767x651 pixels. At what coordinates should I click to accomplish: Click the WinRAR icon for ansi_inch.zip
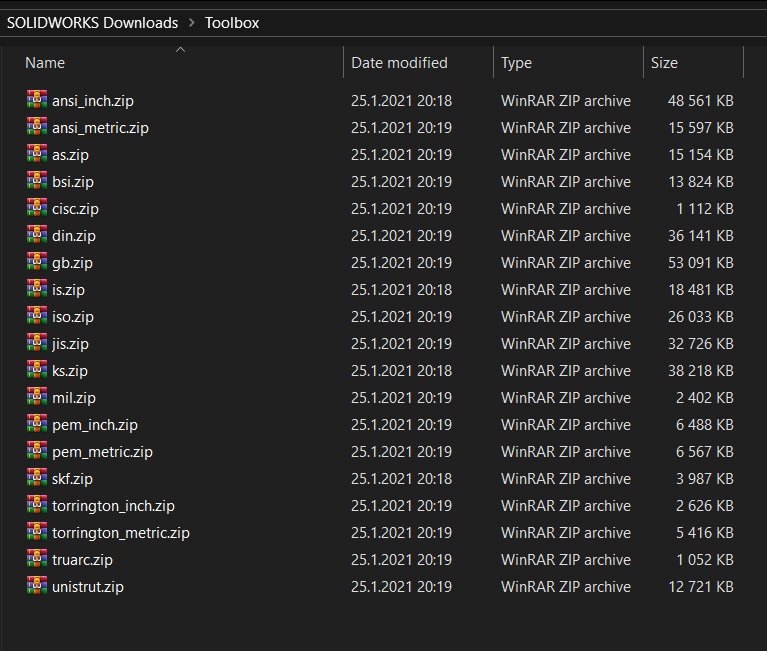(37, 99)
